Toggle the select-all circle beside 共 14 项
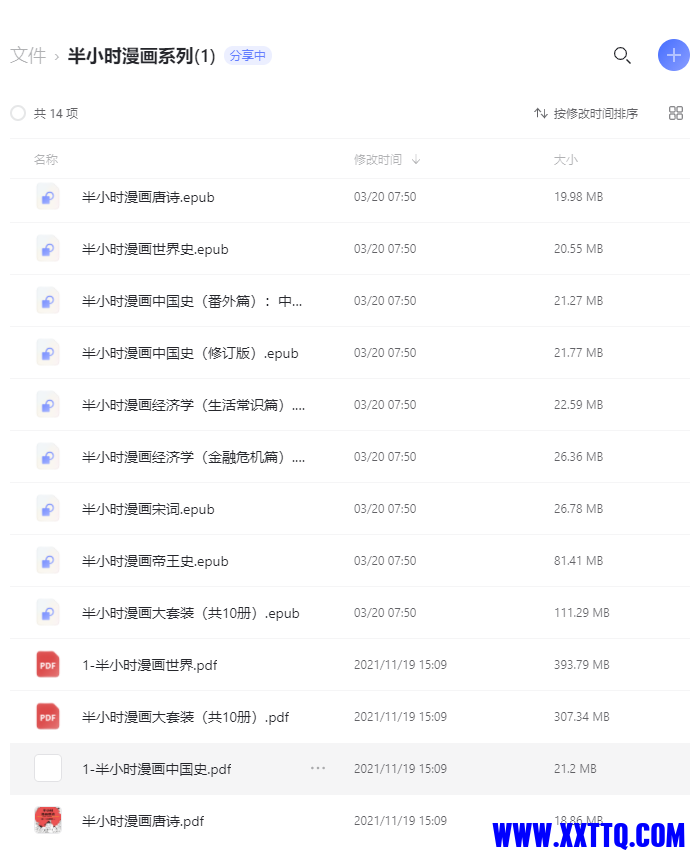Viewport: 690px width, 855px height. click(18, 113)
